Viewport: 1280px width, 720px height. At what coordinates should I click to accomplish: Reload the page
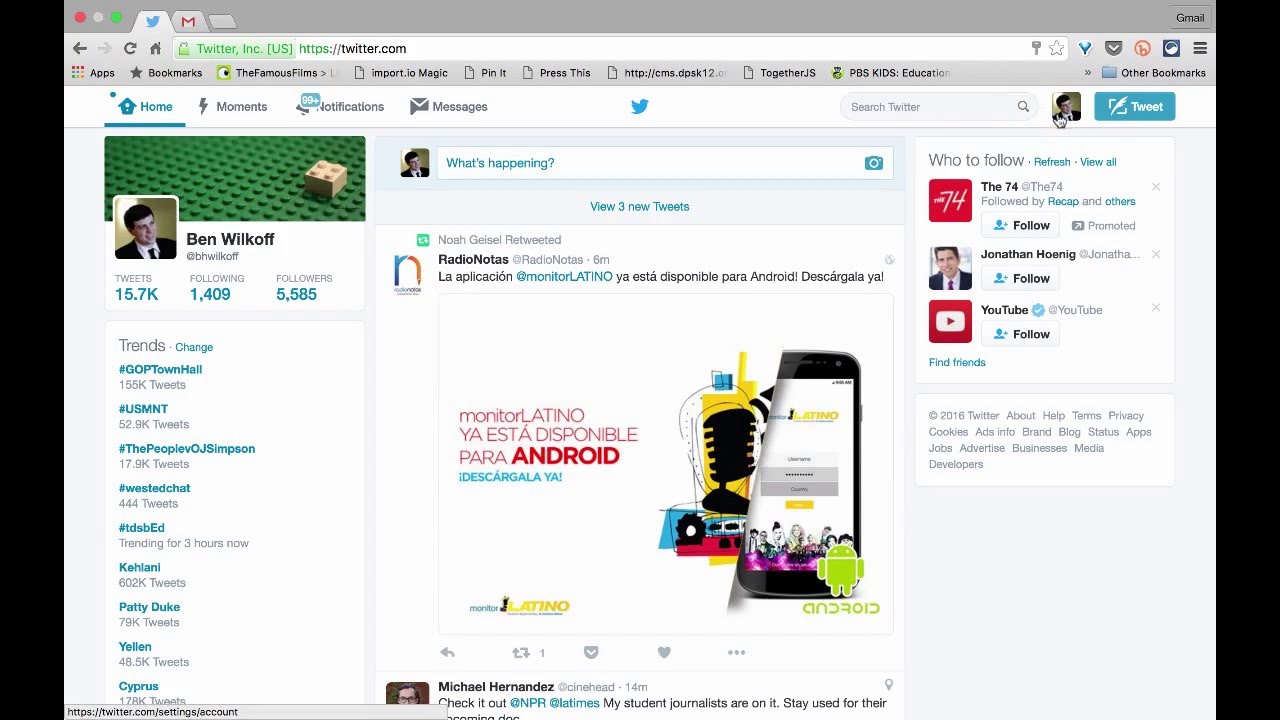pos(130,48)
